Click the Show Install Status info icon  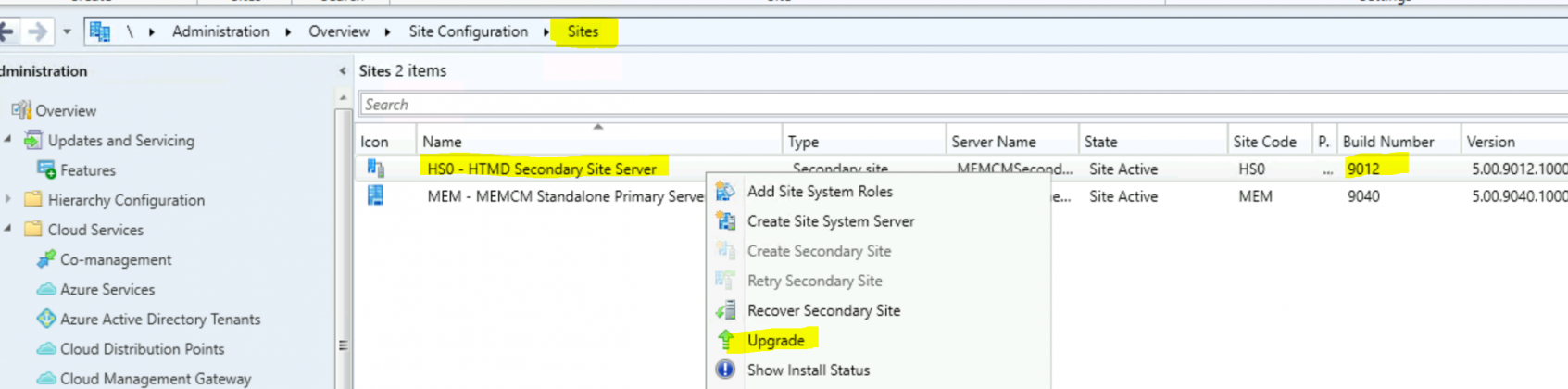725,370
